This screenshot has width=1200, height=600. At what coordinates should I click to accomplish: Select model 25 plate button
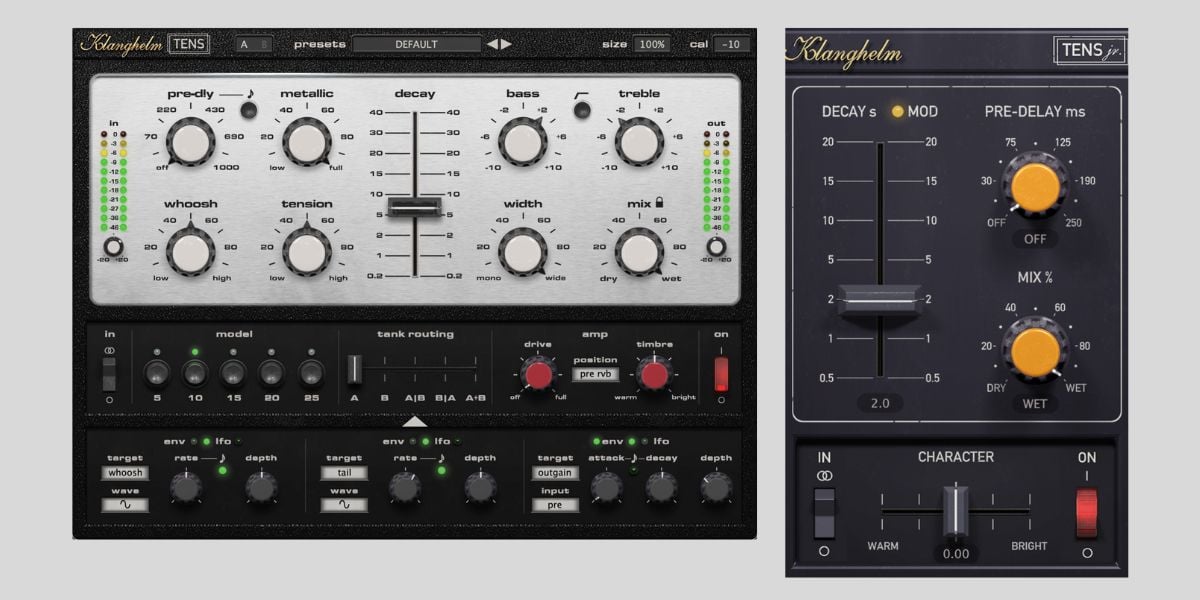pyautogui.click(x=311, y=374)
